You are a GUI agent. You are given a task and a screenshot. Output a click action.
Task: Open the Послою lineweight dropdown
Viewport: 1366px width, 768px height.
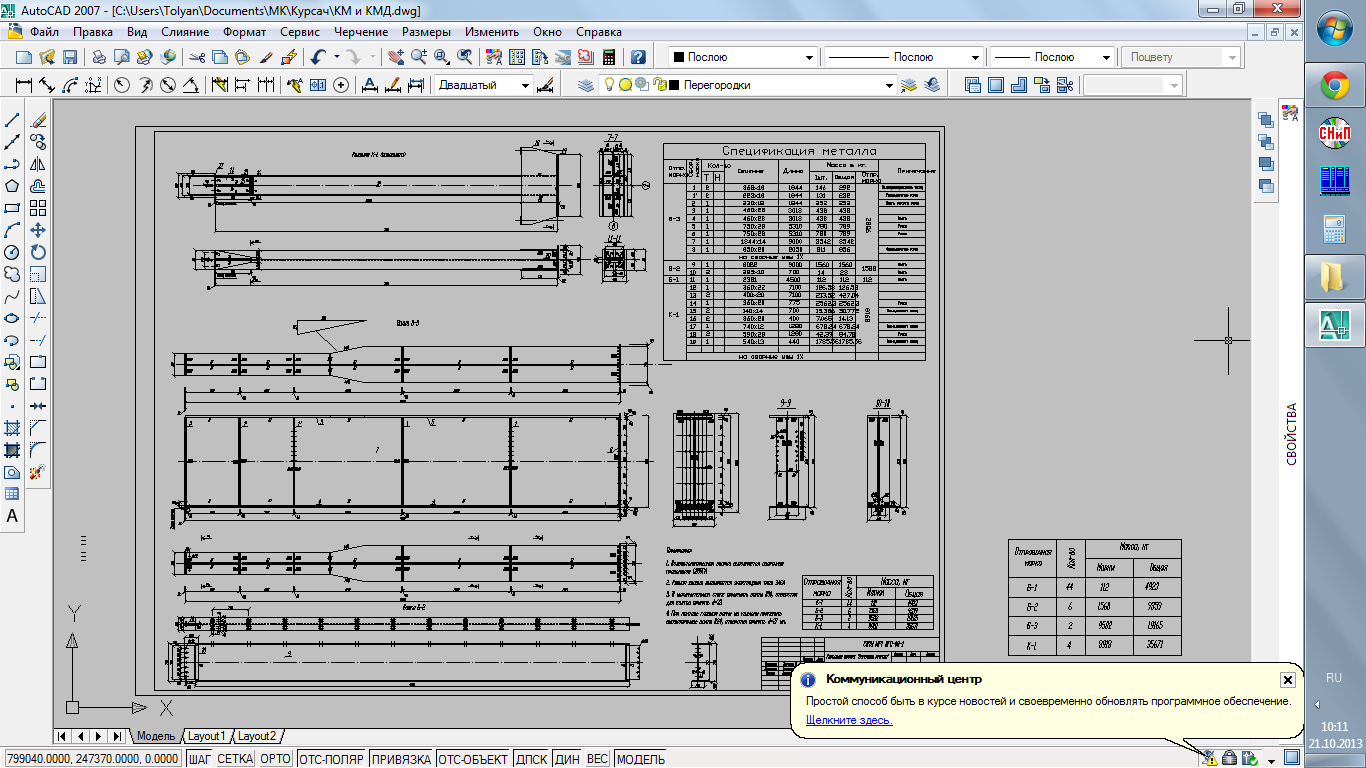pyautogui.click(x=1107, y=57)
